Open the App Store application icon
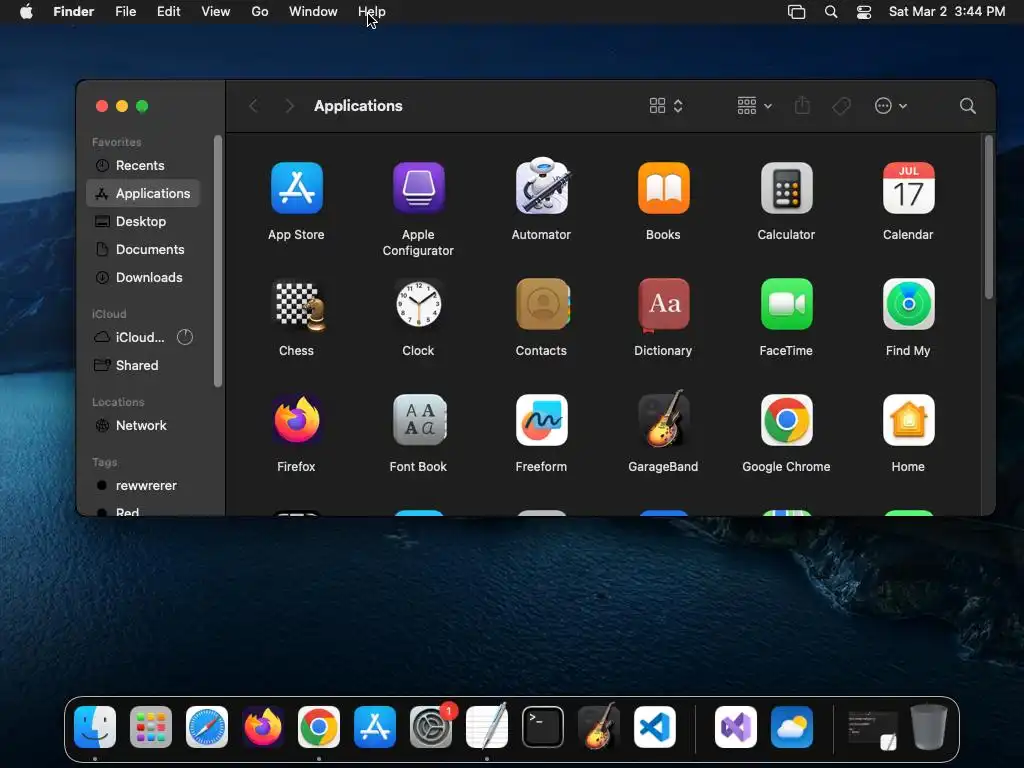The width and height of the screenshot is (1024, 768). click(296, 188)
